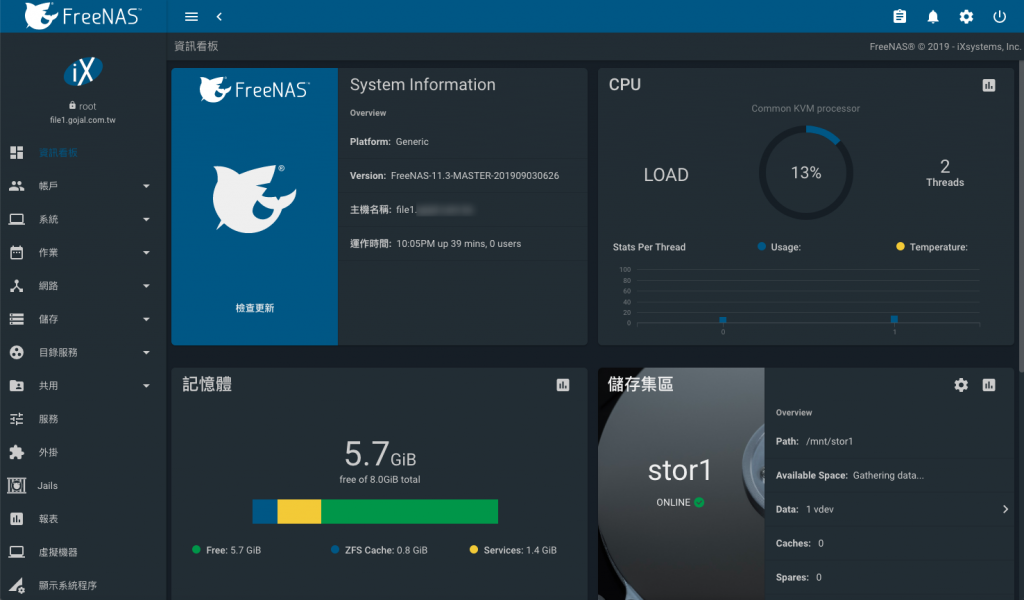The height and width of the screenshot is (600, 1024).
Task: Click the FreeNAS logo in header
Action: click(x=83, y=16)
